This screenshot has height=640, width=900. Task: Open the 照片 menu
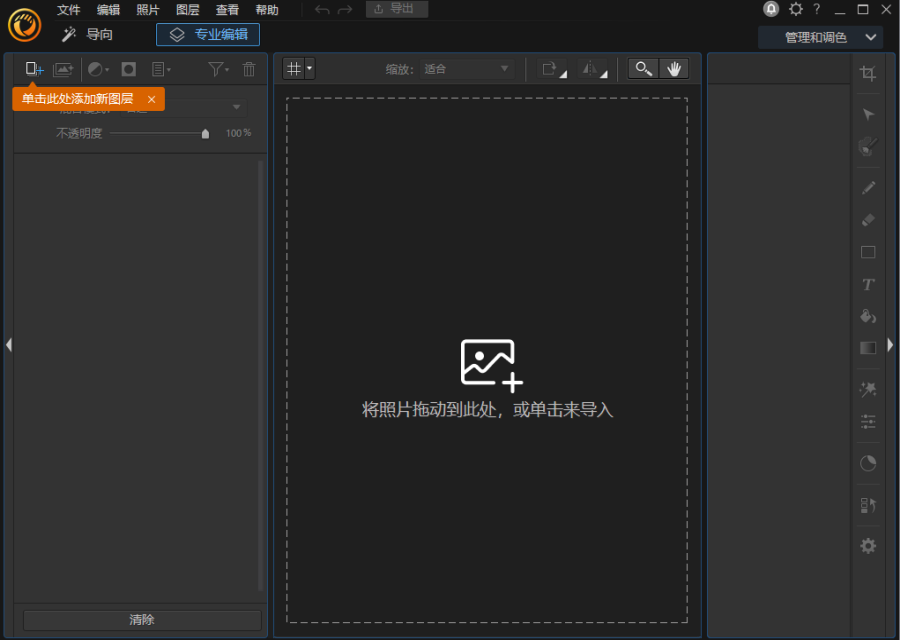148,10
